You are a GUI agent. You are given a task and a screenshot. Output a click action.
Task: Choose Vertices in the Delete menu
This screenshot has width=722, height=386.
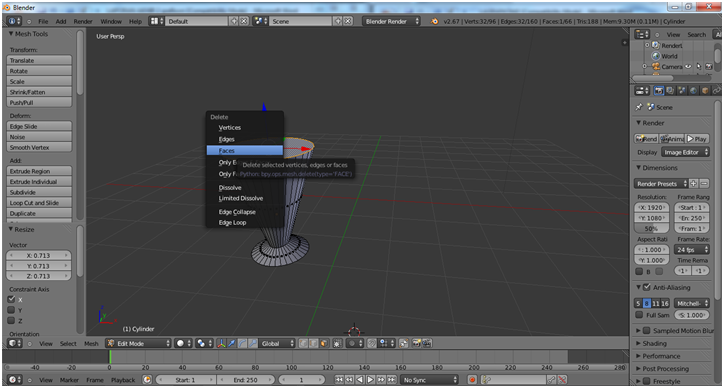pos(245,128)
